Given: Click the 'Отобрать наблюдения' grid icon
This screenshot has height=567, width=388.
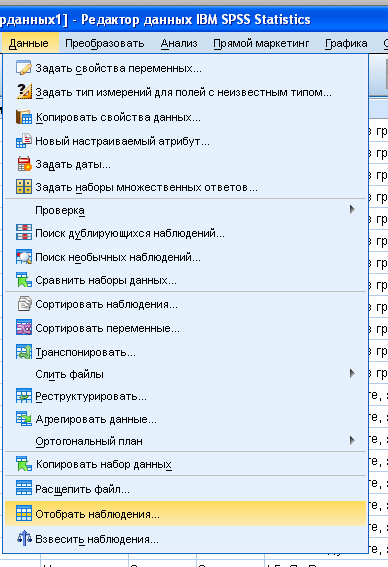Looking at the screenshot, I should [24, 513].
